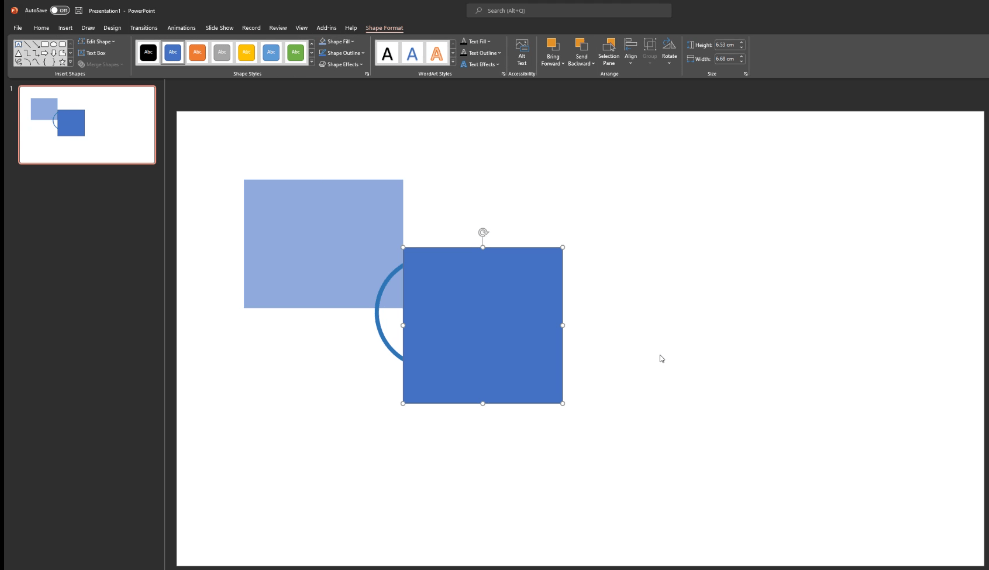Viewport: 989px width, 570px height.
Task: Open the Selection Pane
Action: [609, 52]
